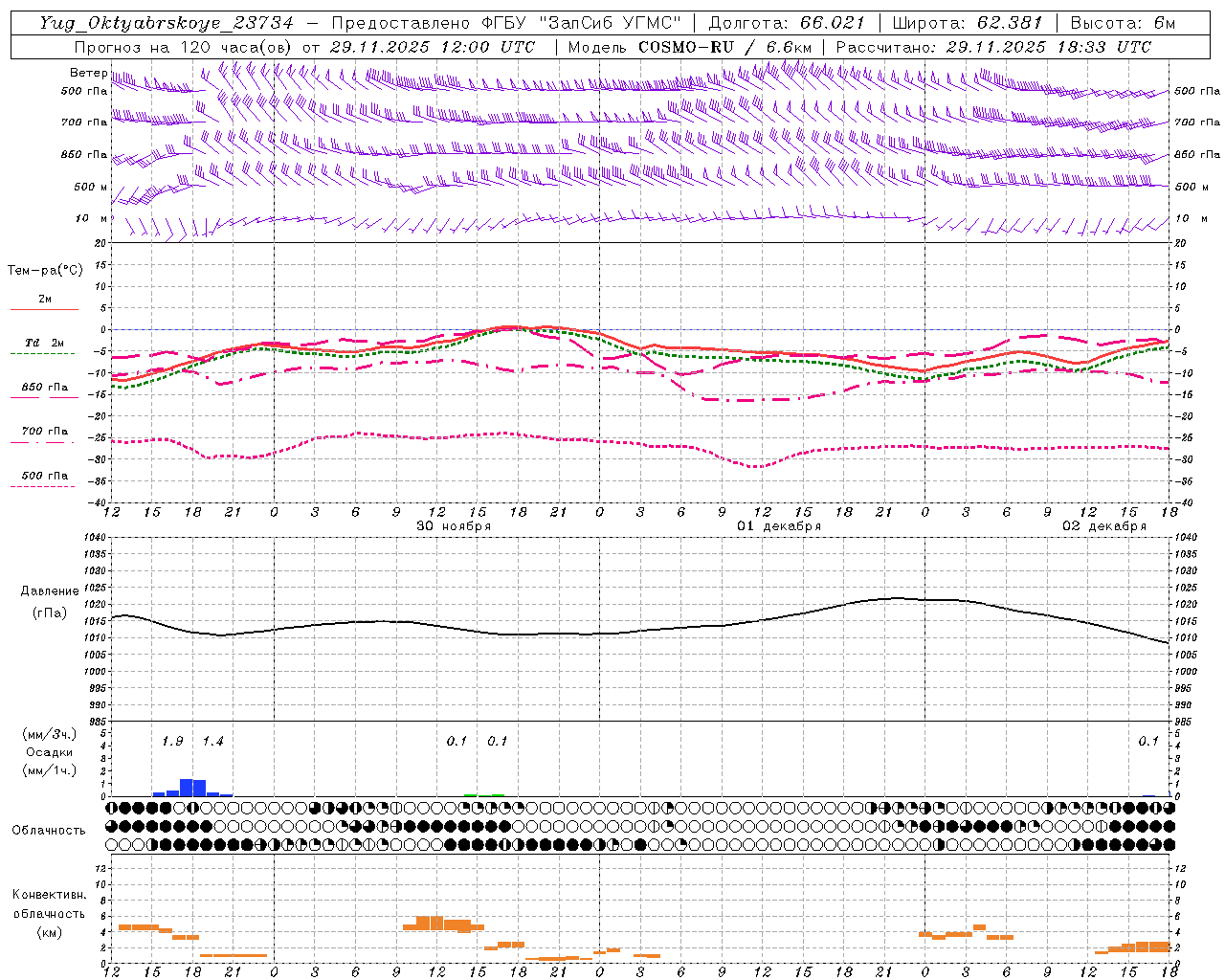Click the tallest blue precipitation bar
Screen dimensions: 1225x980
187,788
